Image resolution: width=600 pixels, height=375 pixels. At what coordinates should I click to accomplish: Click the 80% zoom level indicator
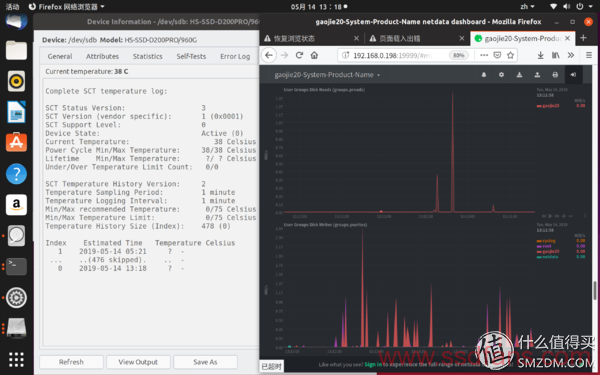pos(458,55)
